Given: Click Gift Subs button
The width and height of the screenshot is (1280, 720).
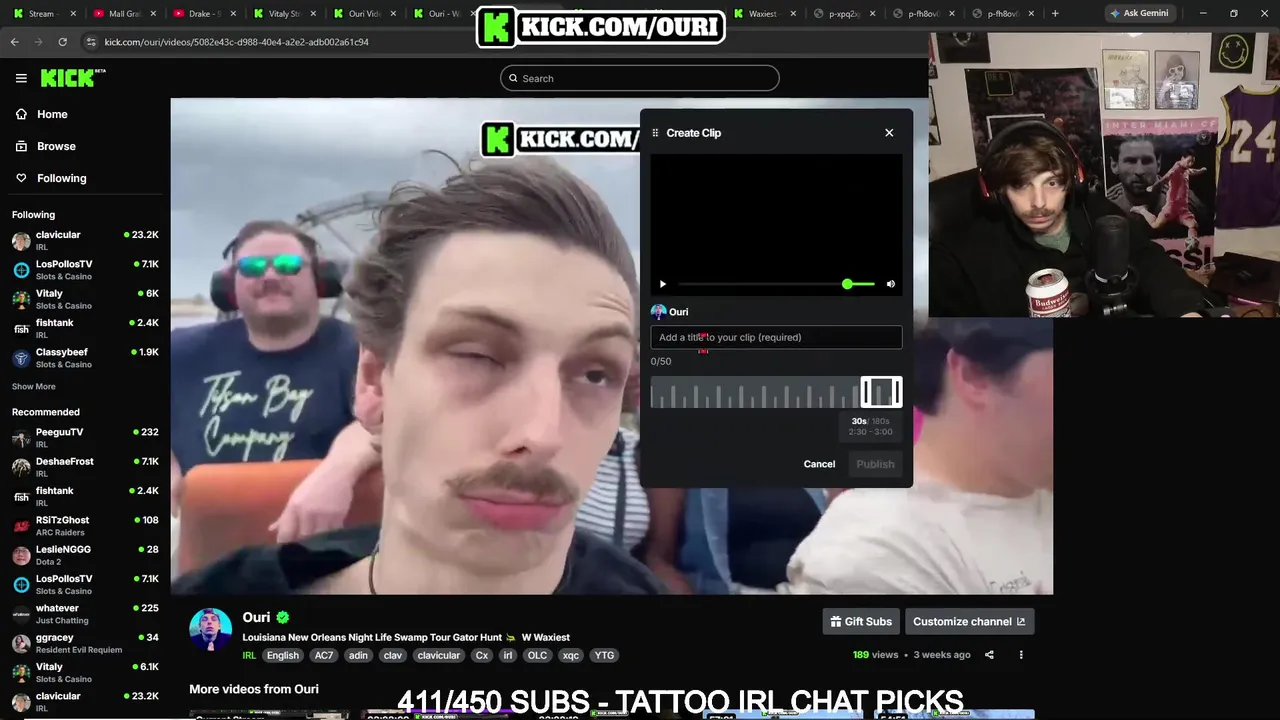Looking at the screenshot, I should 861,621.
